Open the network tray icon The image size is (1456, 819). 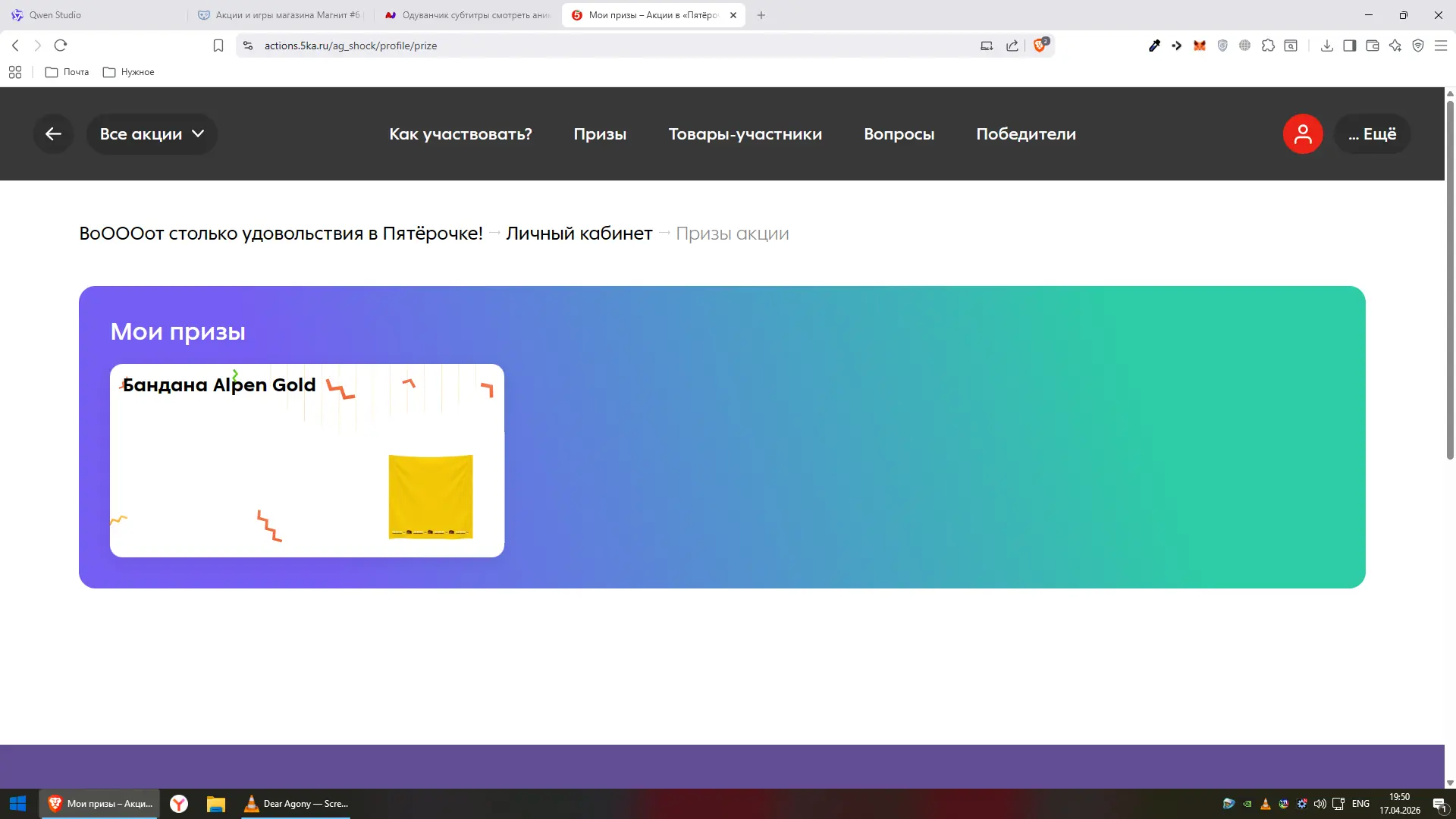[x=1338, y=804]
